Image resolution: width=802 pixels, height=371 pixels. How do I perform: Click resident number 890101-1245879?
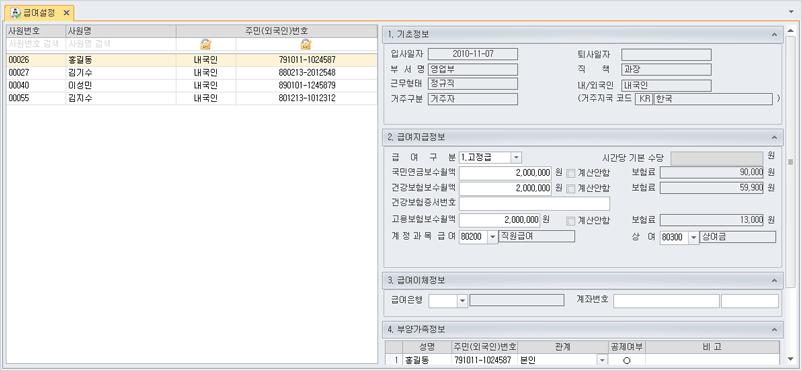[307, 85]
